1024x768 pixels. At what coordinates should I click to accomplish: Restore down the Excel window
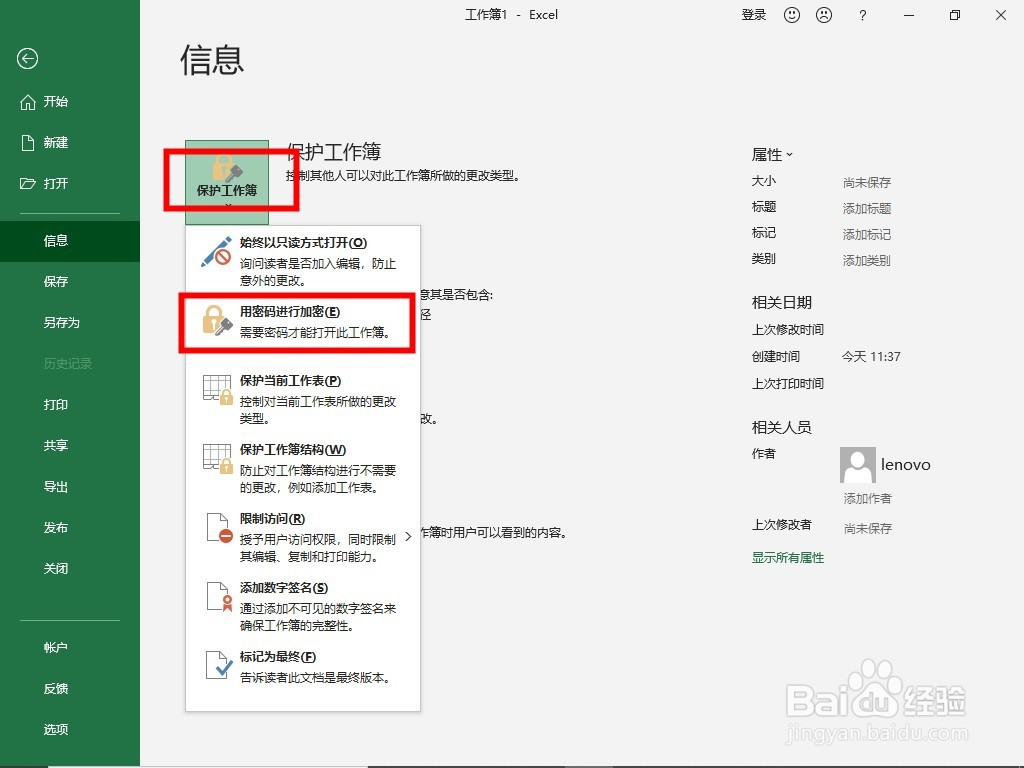955,15
